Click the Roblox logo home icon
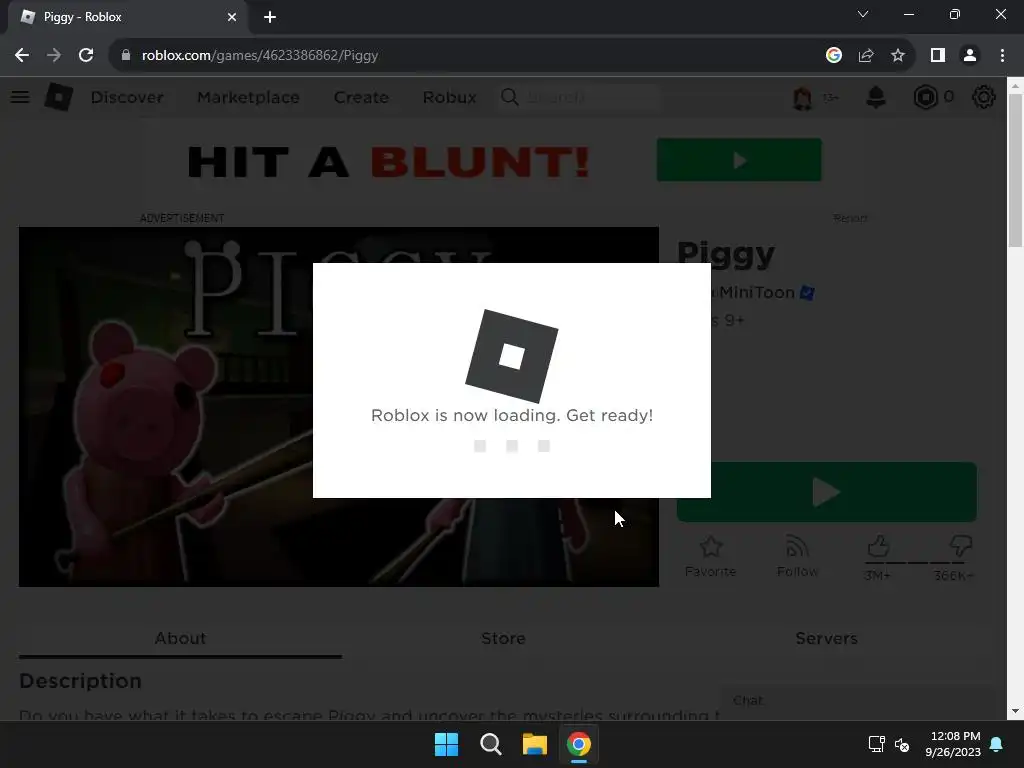This screenshot has height=768, width=1024. pyautogui.click(x=59, y=97)
